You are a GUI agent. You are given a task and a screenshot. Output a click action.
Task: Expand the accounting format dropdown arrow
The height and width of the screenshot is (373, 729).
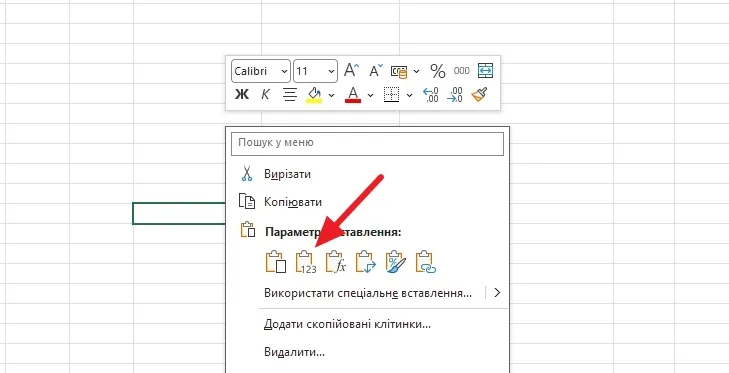pos(417,71)
